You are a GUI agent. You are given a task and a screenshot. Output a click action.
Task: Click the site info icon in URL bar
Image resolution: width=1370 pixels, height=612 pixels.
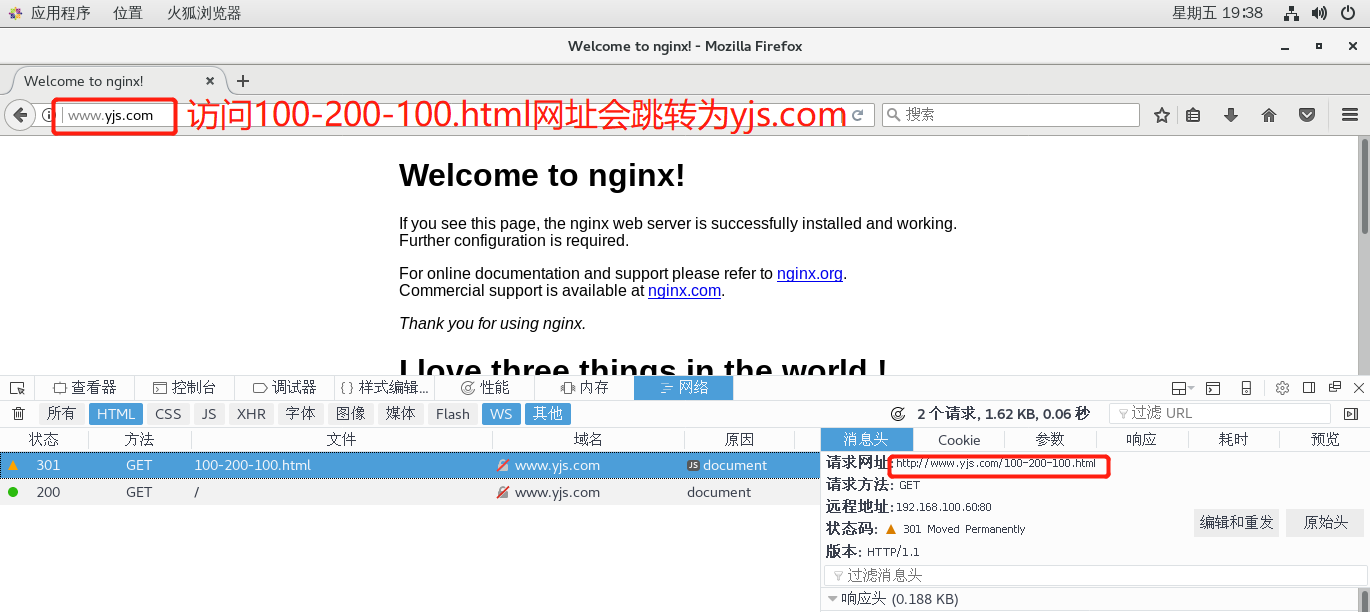pyautogui.click(x=46, y=115)
